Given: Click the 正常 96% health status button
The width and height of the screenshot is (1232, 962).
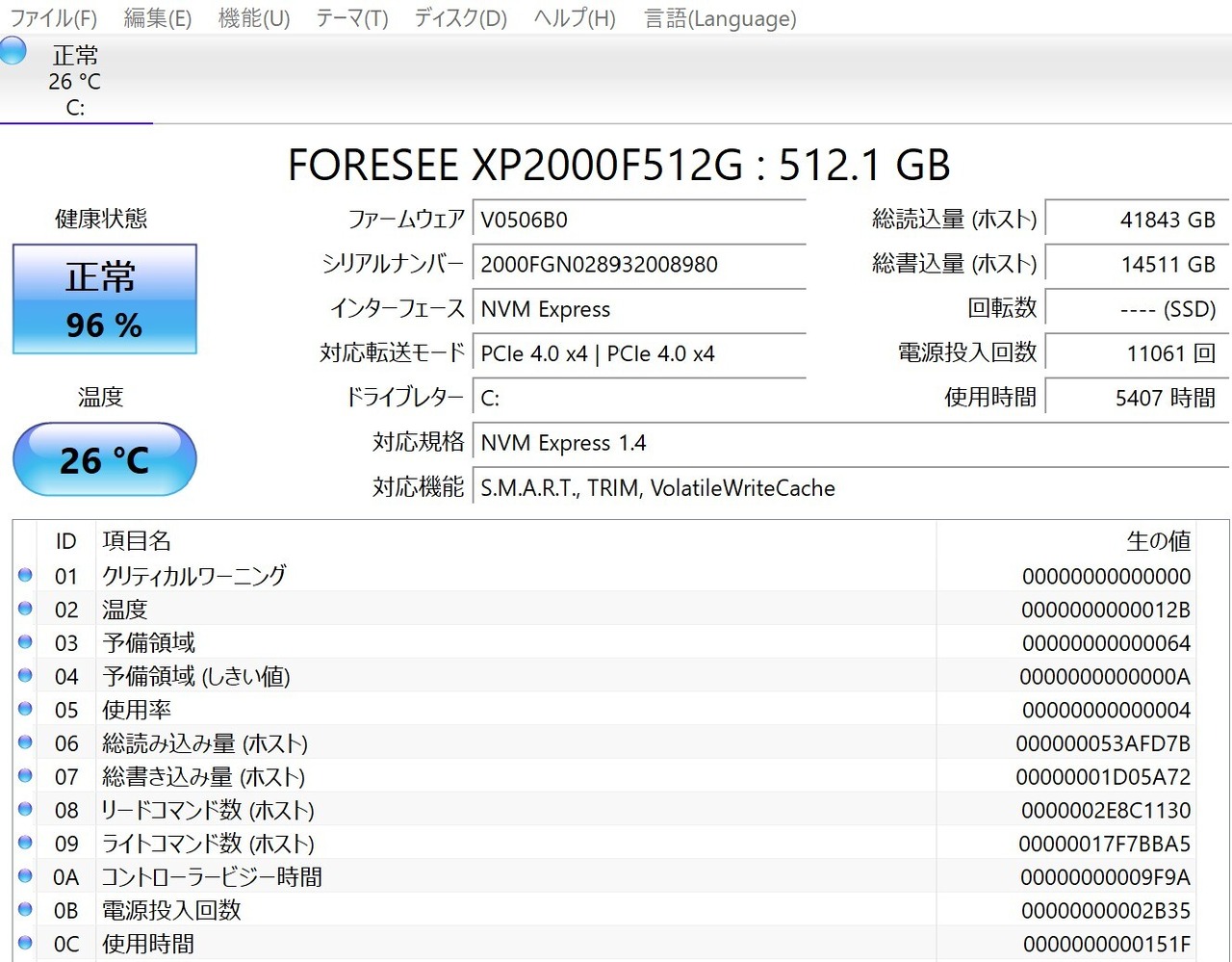Looking at the screenshot, I should (104, 299).
